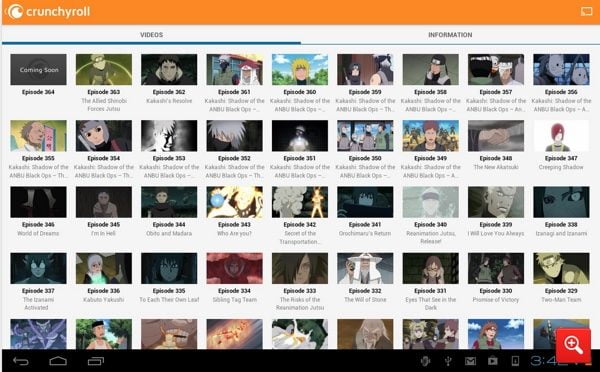Image resolution: width=600 pixels, height=372 pixels.
Task: Open Episode 342 thumbnail
Action: click(300, 202)
